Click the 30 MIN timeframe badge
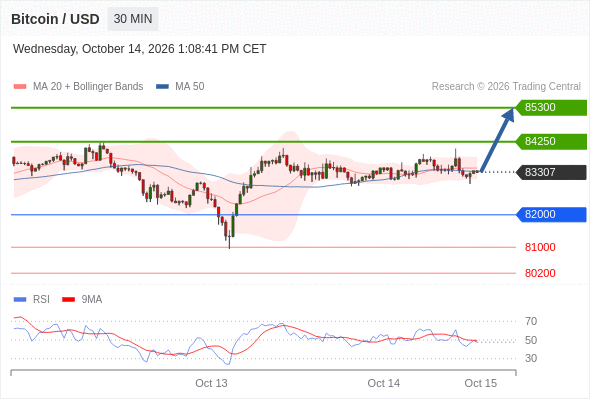The image size is (590, 400). (133, 19)
